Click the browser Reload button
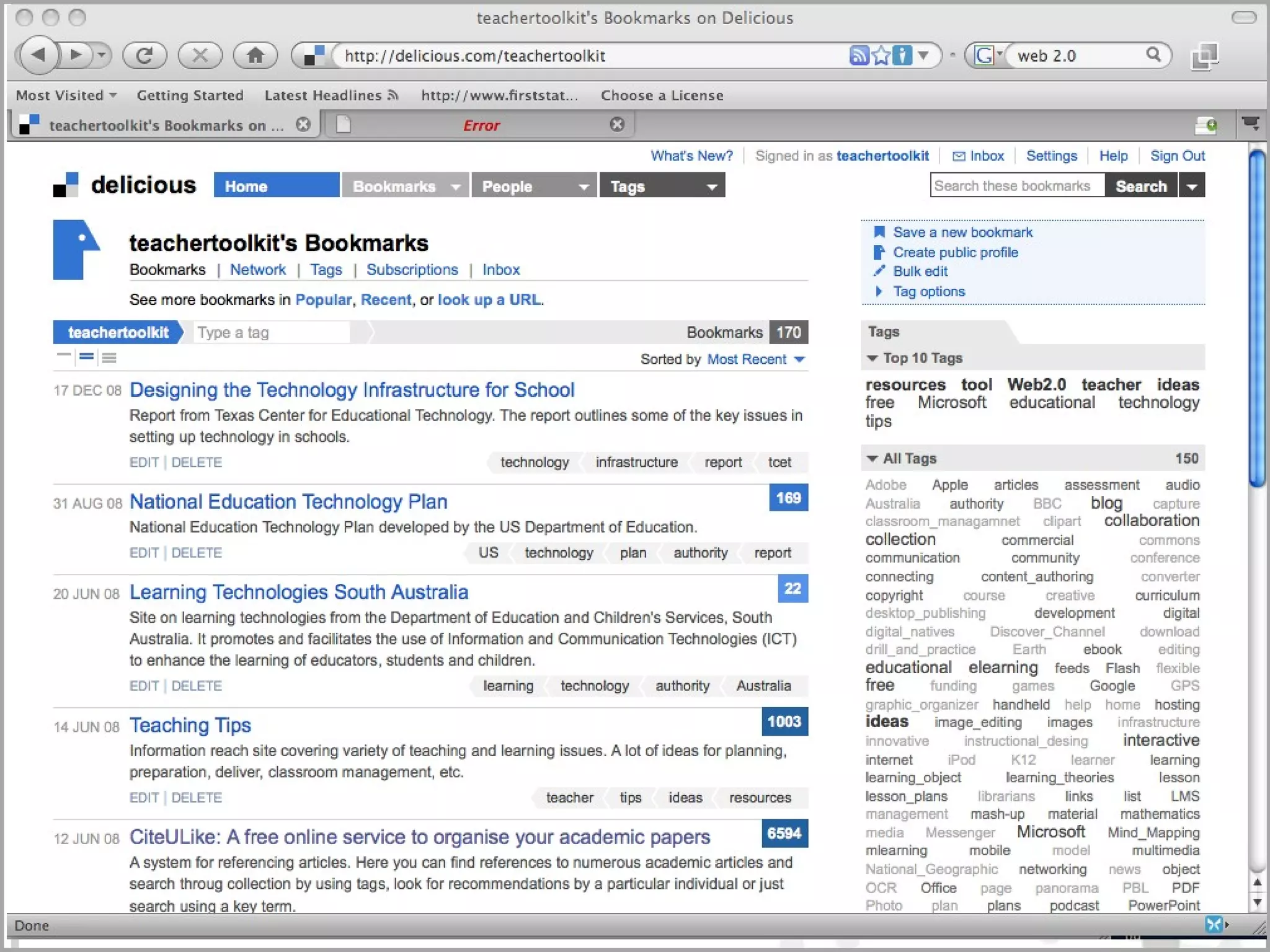This screenshot has height=952, width=1270. (x=144, y=56)
